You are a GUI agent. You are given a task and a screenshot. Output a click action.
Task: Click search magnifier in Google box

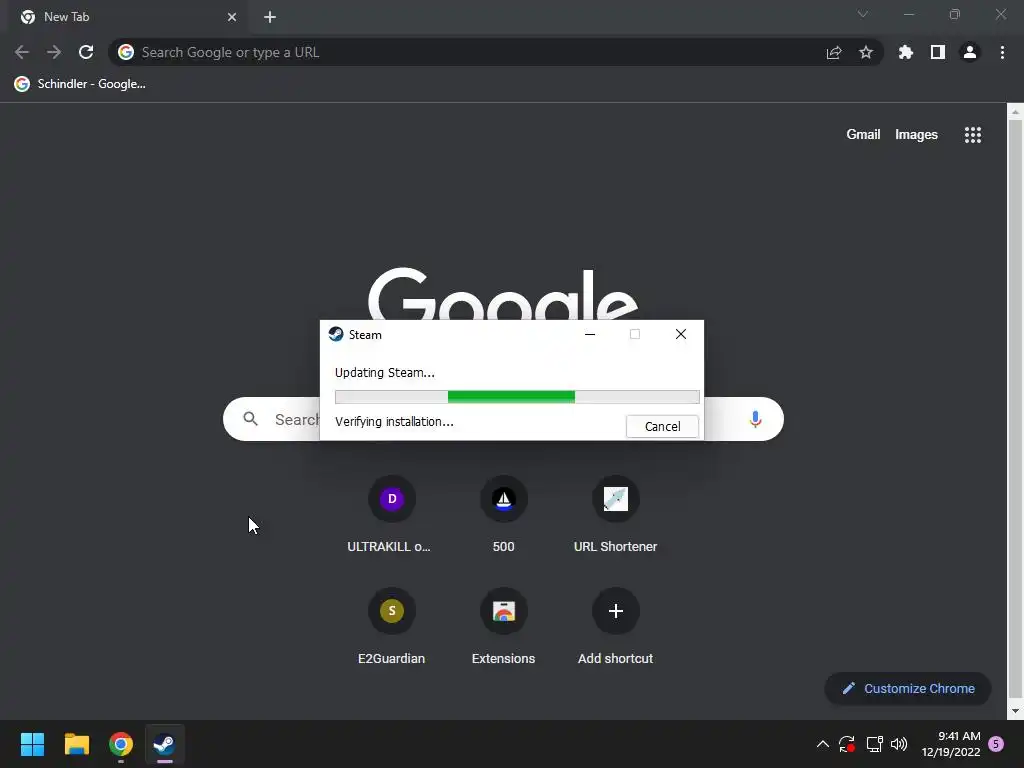pos(251,419)
